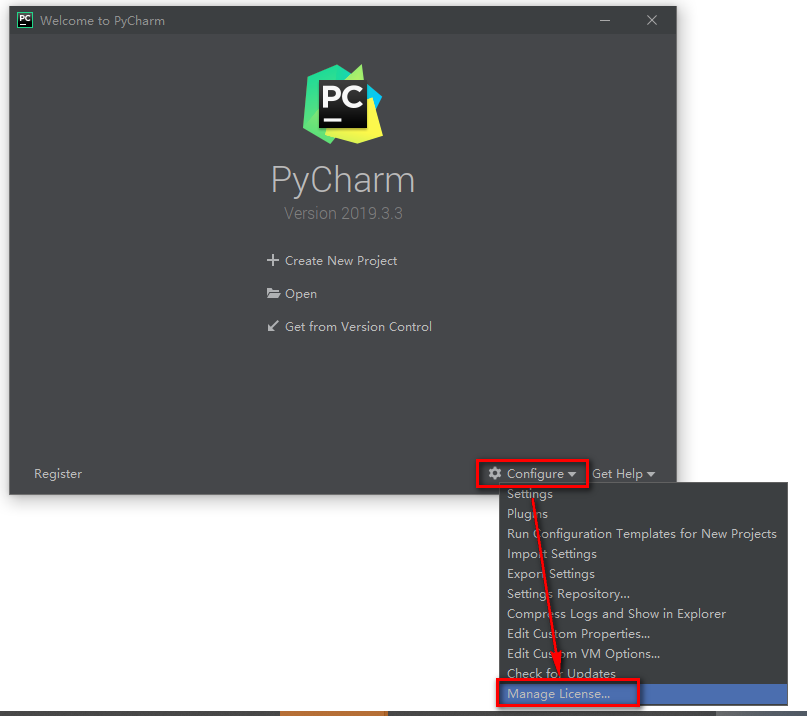Image resolution: width=807 pixels, height=716 pixels.
Task: Select Get from Version Control option
Action: coord(358,327)
